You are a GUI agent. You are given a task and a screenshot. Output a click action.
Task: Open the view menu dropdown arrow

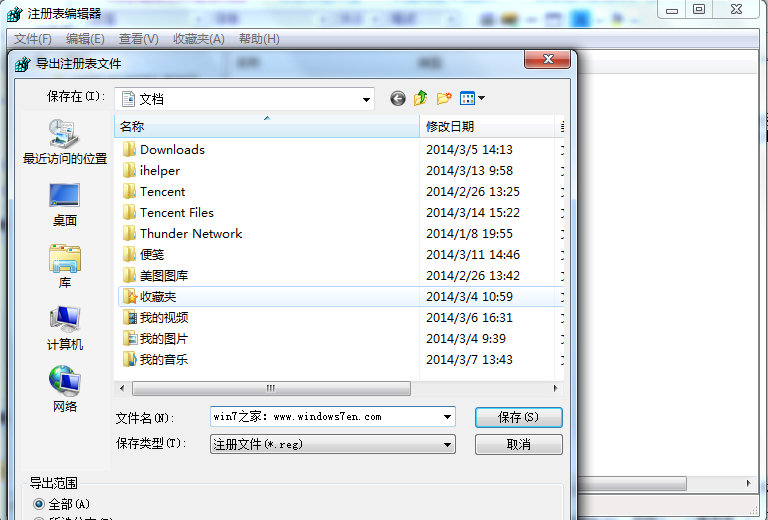coord(481,98)
